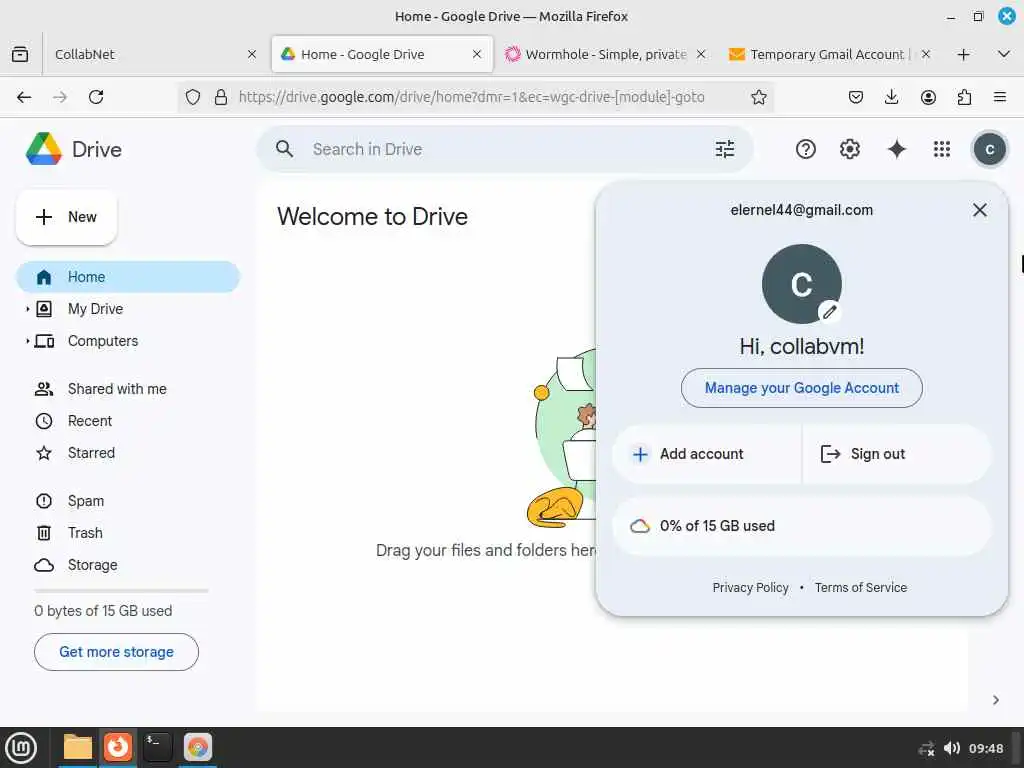
Task: Open Firefox View icon in tab bar
Action: tap(20, 54)
